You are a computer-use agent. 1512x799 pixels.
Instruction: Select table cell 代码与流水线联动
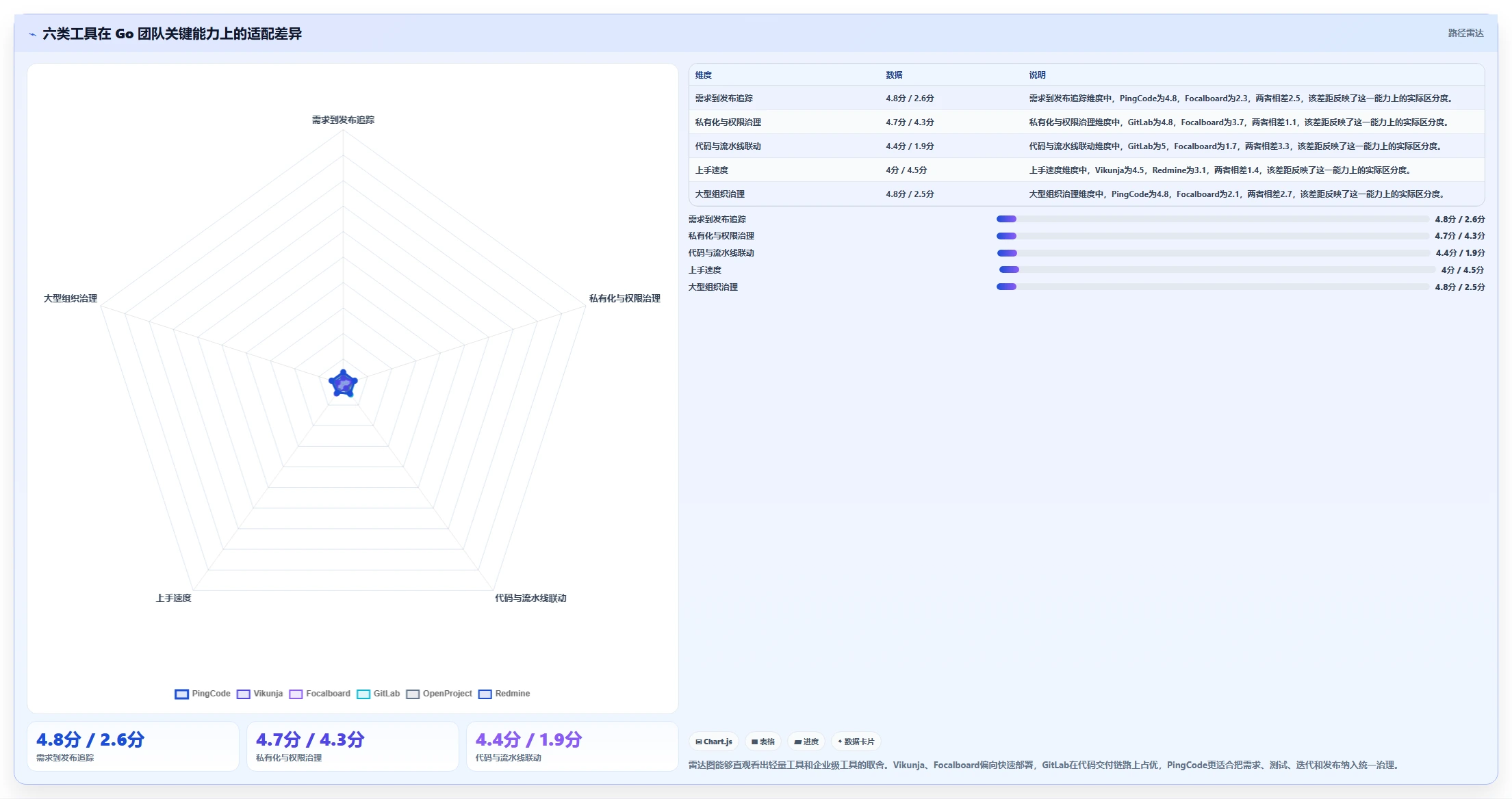coord(728,146)
